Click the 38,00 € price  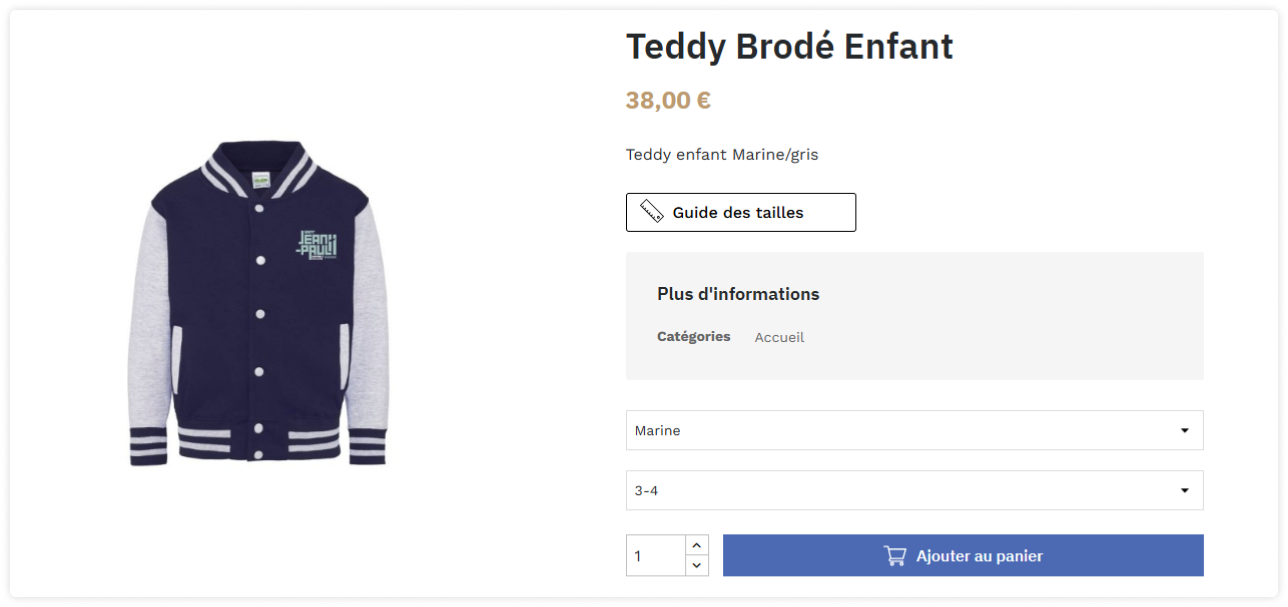click(x=668, y=101)
